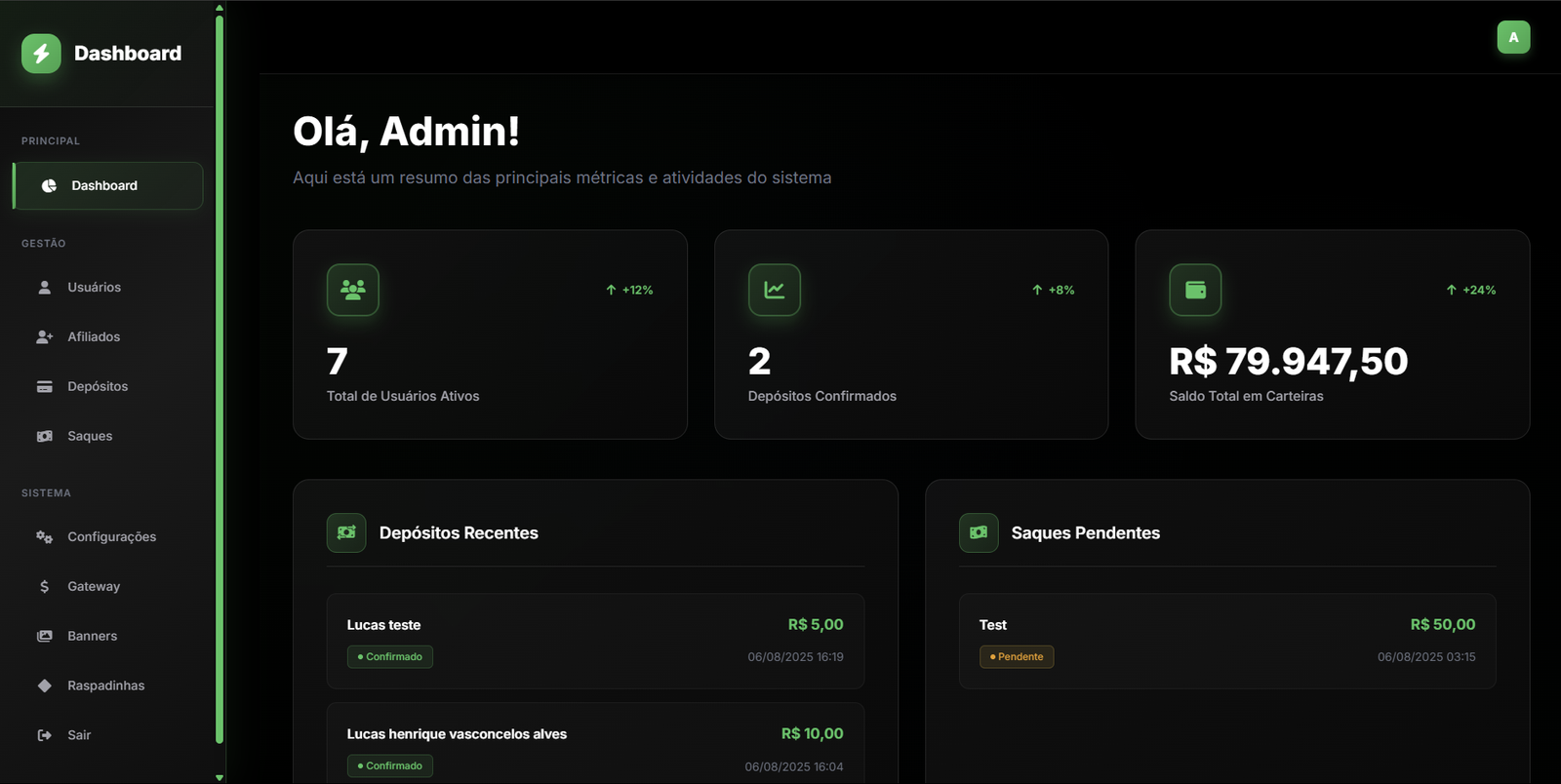Click the Depósitos Recentes money icon
Screen dimensions: 1561x784
(346, 532)
